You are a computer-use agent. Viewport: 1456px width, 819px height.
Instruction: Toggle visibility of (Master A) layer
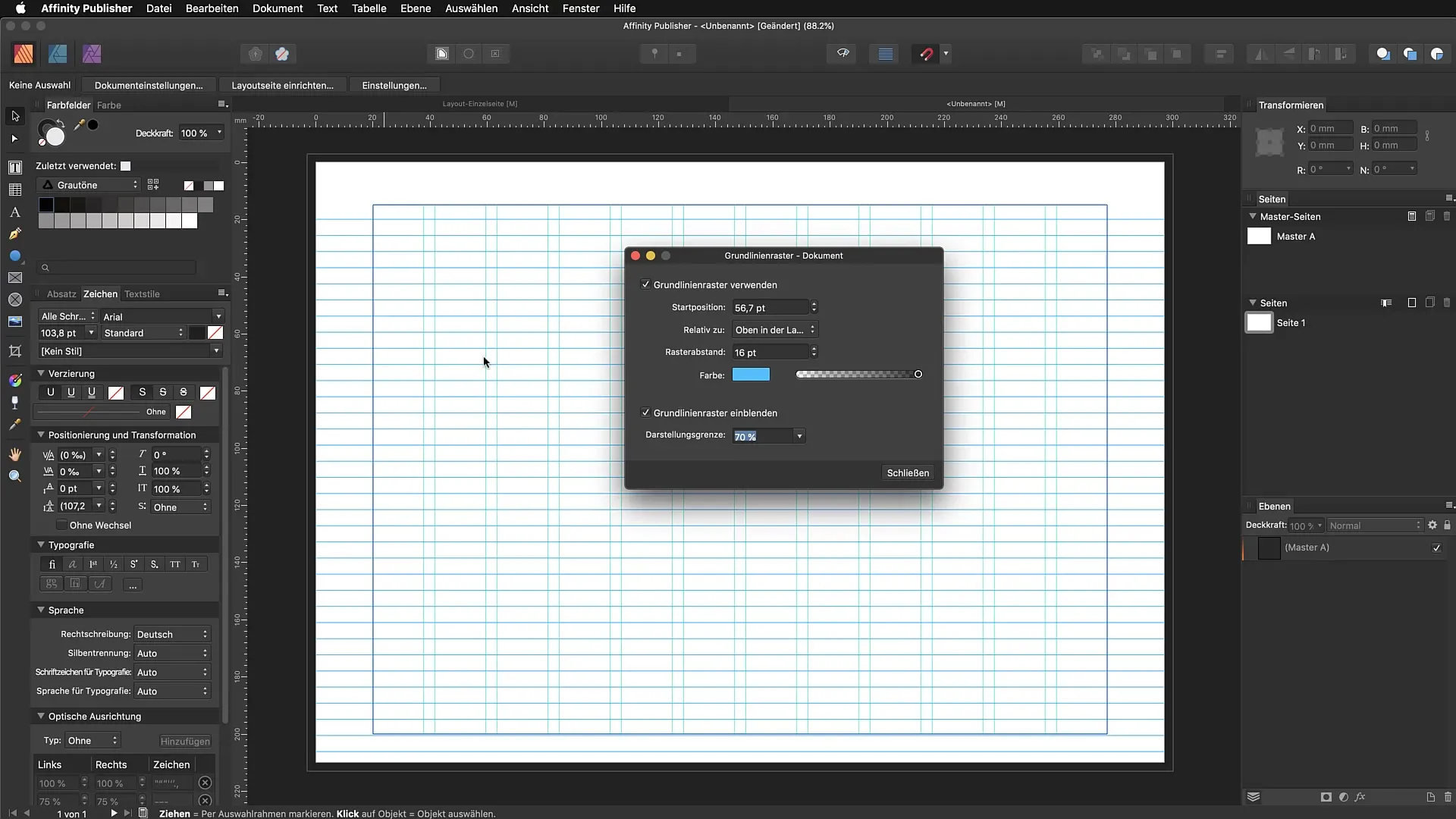(1436, 548)
